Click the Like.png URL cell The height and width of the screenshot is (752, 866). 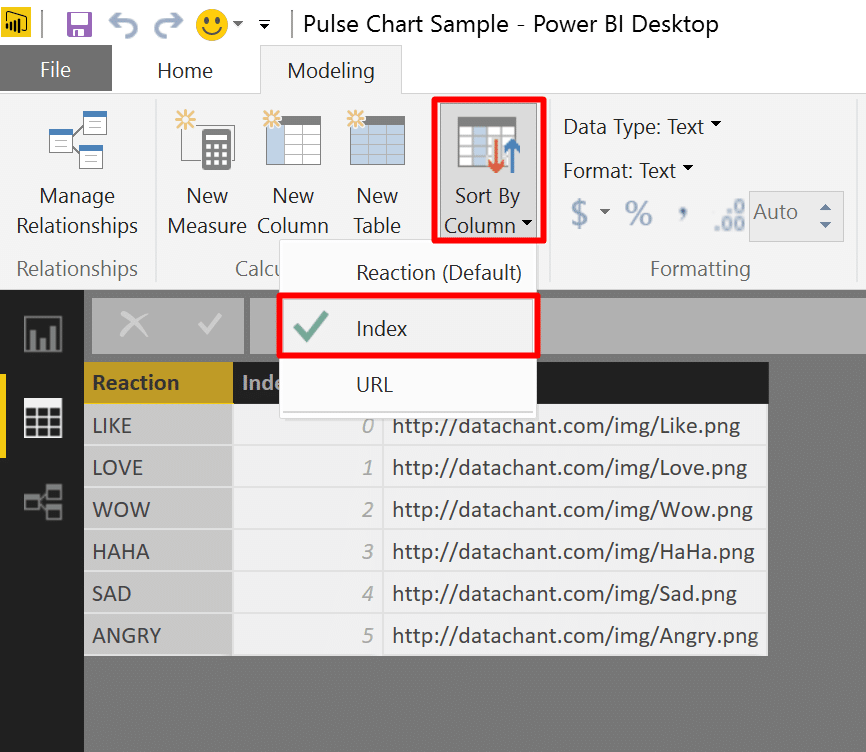(x=575, y=426)
